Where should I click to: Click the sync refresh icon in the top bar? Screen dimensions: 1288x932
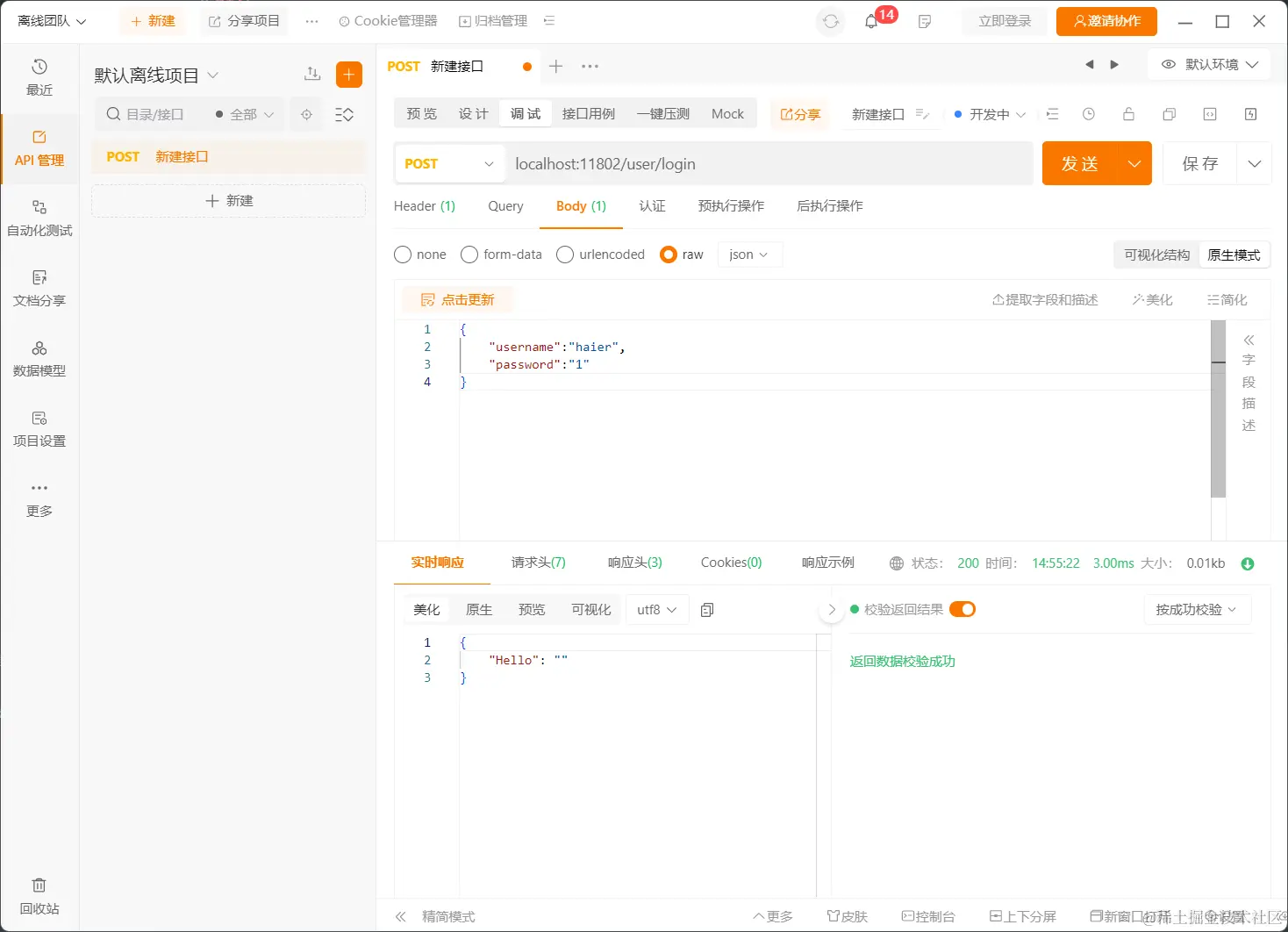pos(830,21)
